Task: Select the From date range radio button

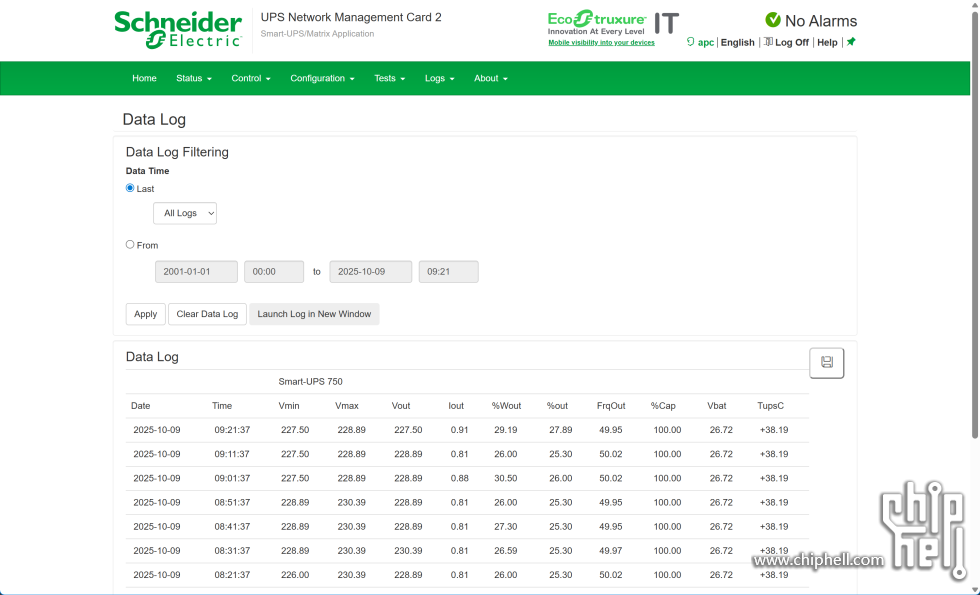Action: click(130, 244)
